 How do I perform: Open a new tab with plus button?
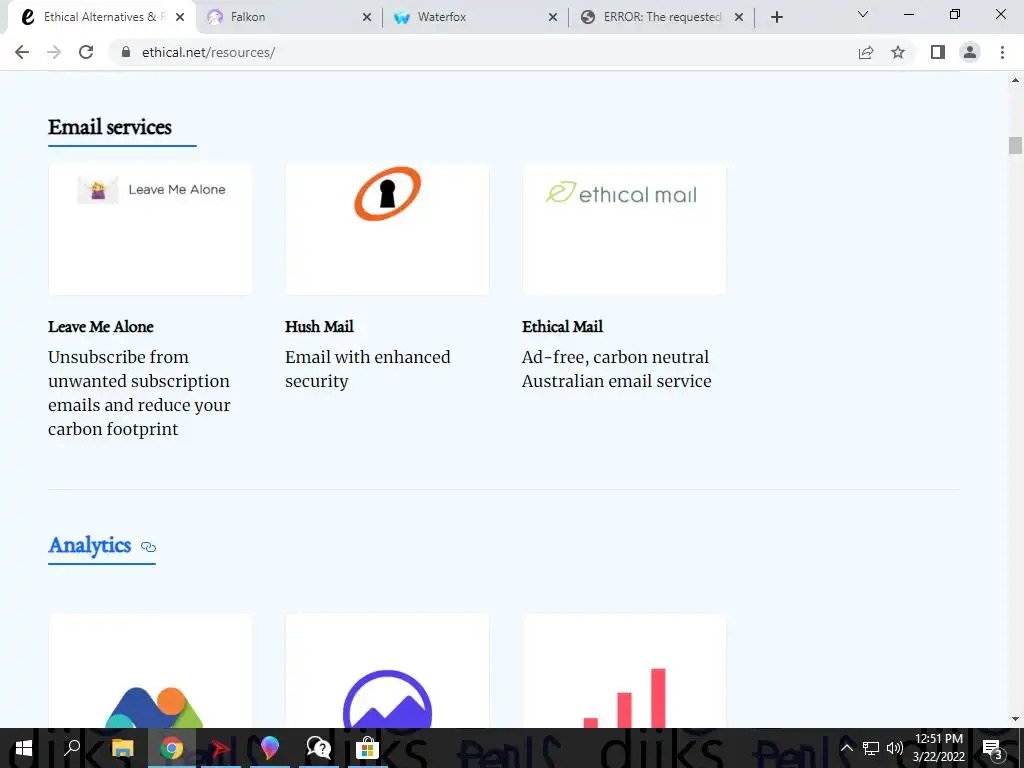coord(776,18)
